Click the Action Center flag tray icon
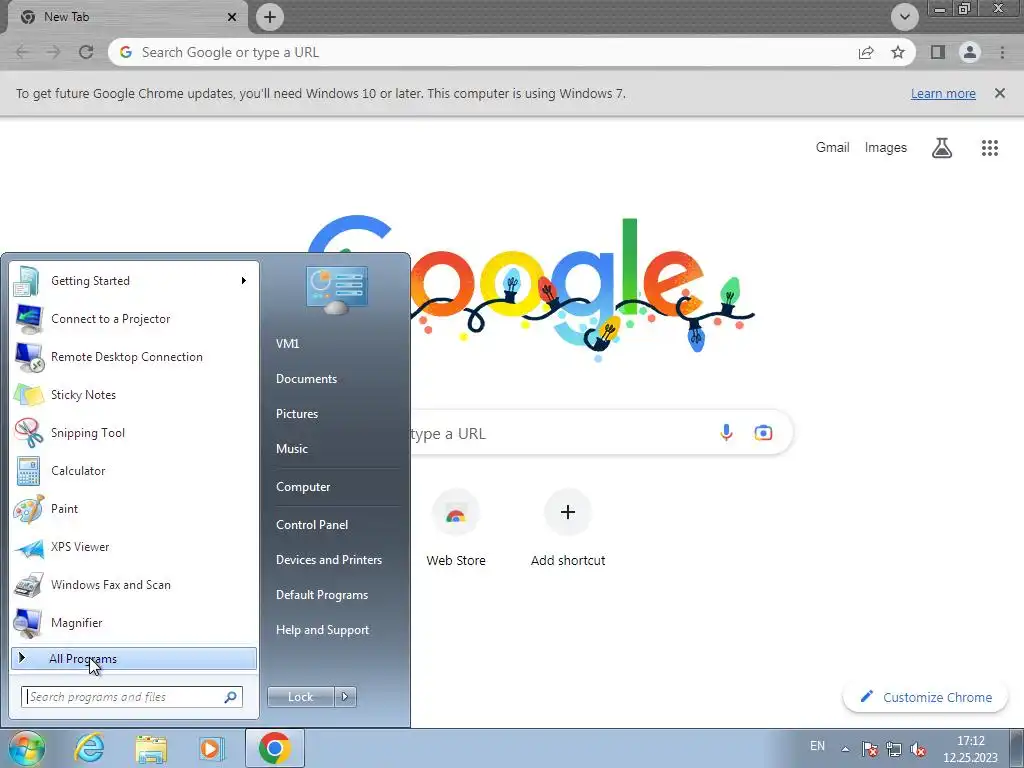 pos(869,749)
